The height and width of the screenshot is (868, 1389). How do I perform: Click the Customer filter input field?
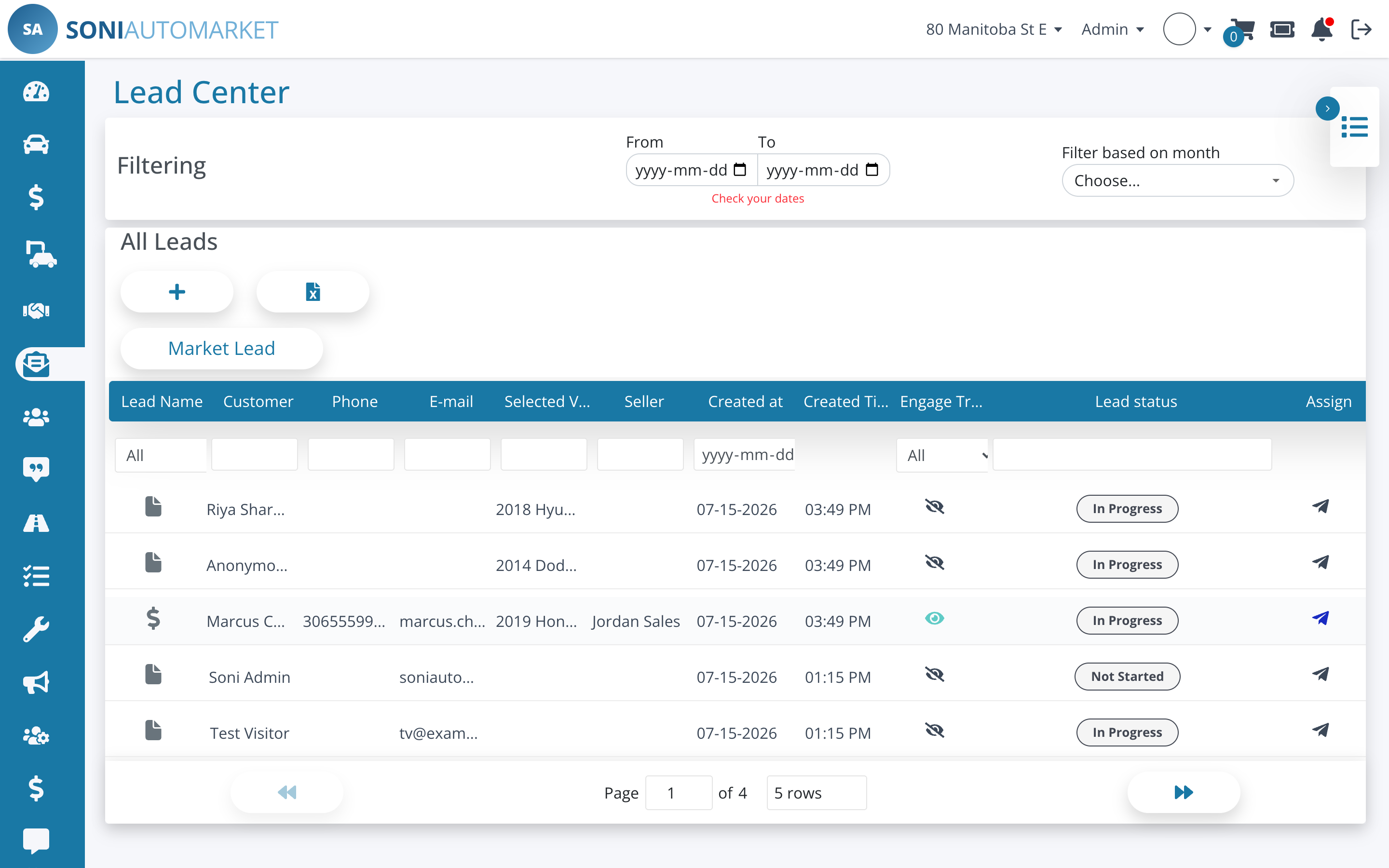click(x=254, y=455)
